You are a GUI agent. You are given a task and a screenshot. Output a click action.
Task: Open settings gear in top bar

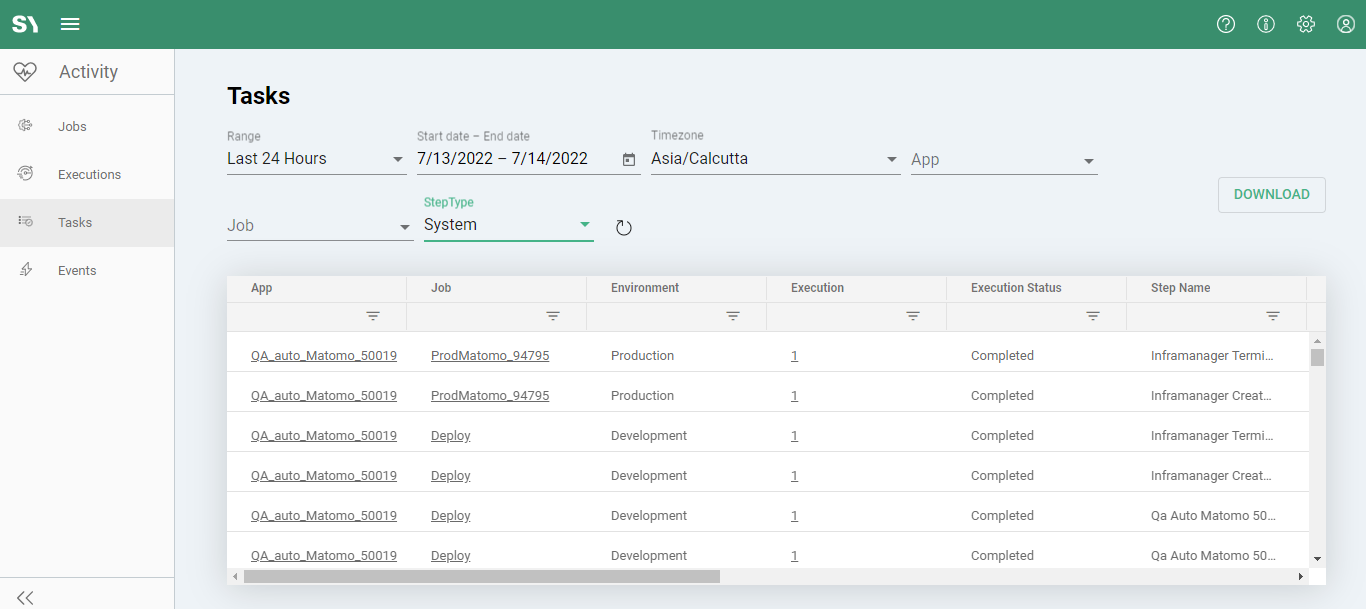click(1306, 24)
